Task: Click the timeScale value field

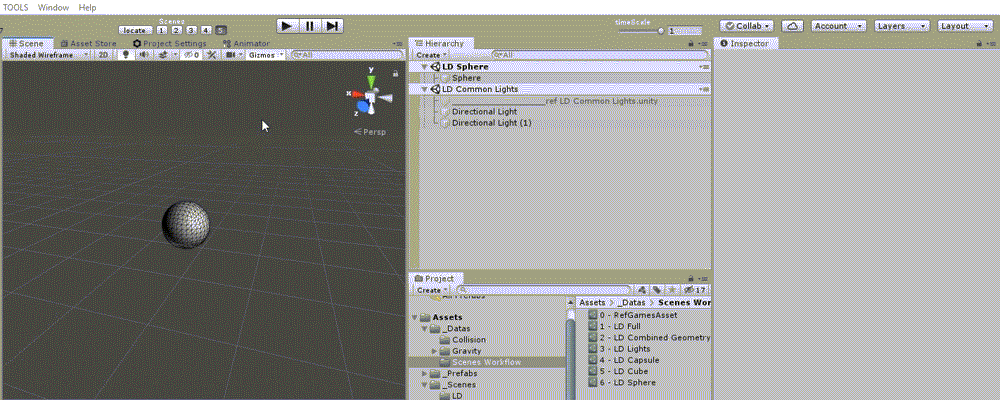Action: click(x=685, y=31)
